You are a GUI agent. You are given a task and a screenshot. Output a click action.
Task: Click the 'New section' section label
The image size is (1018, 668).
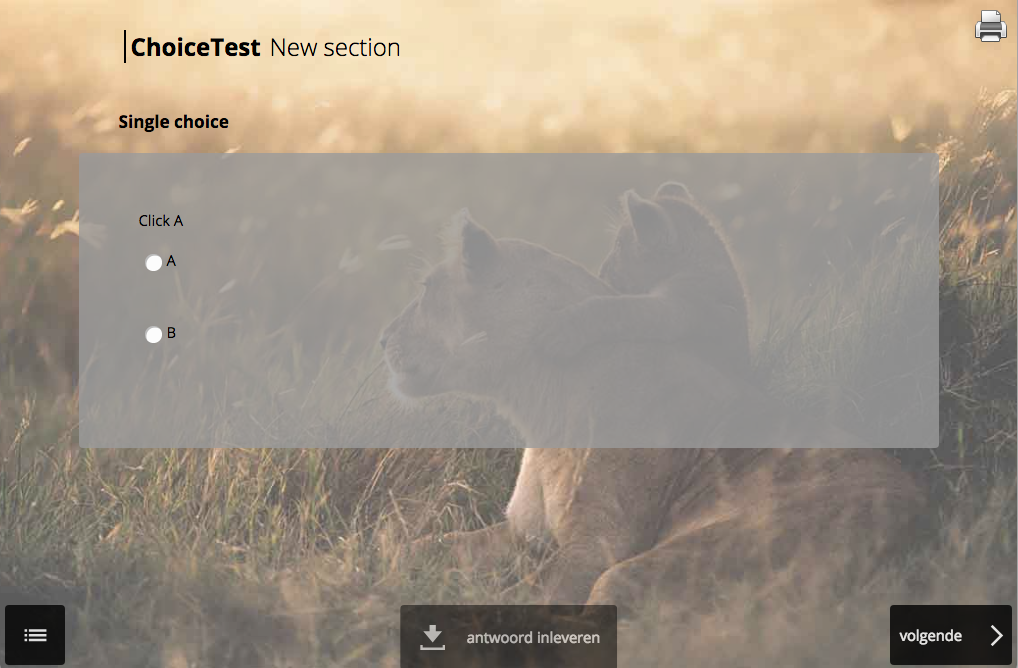[334, 47]
